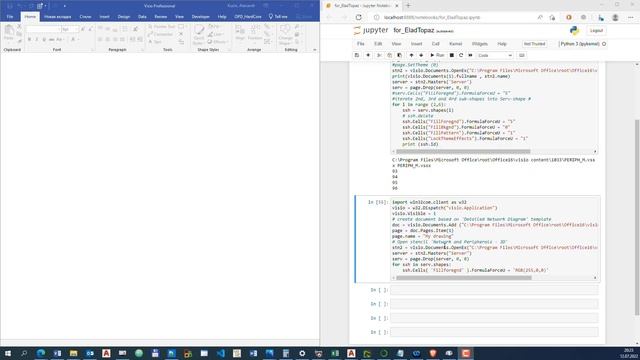The image size is (640, 360).
Task: Toggle Italic formatting in Visio Font group
Action: pyautogui.click(x=36, y=40)
